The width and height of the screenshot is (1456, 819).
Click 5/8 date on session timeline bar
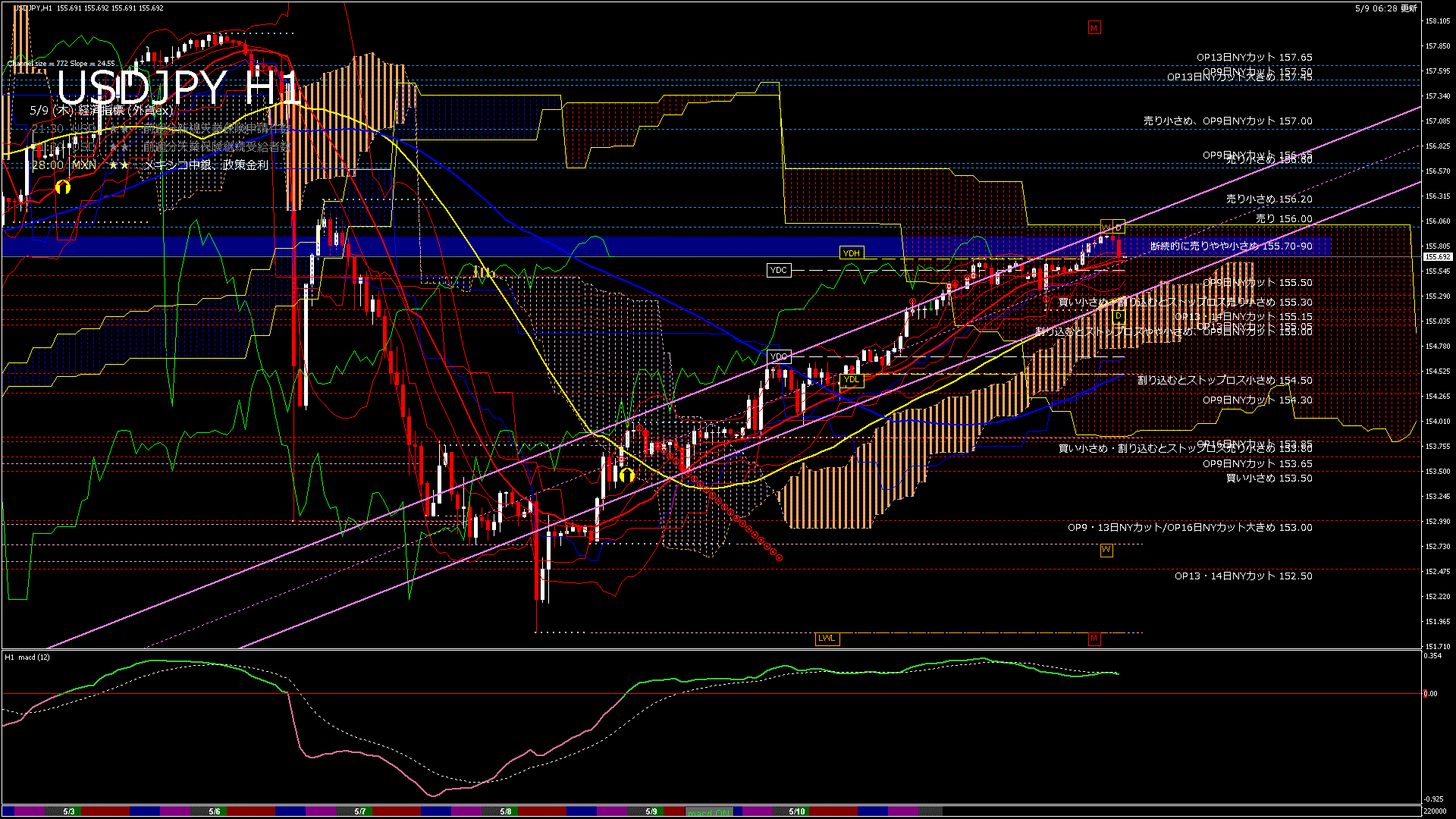coord(506,811)
